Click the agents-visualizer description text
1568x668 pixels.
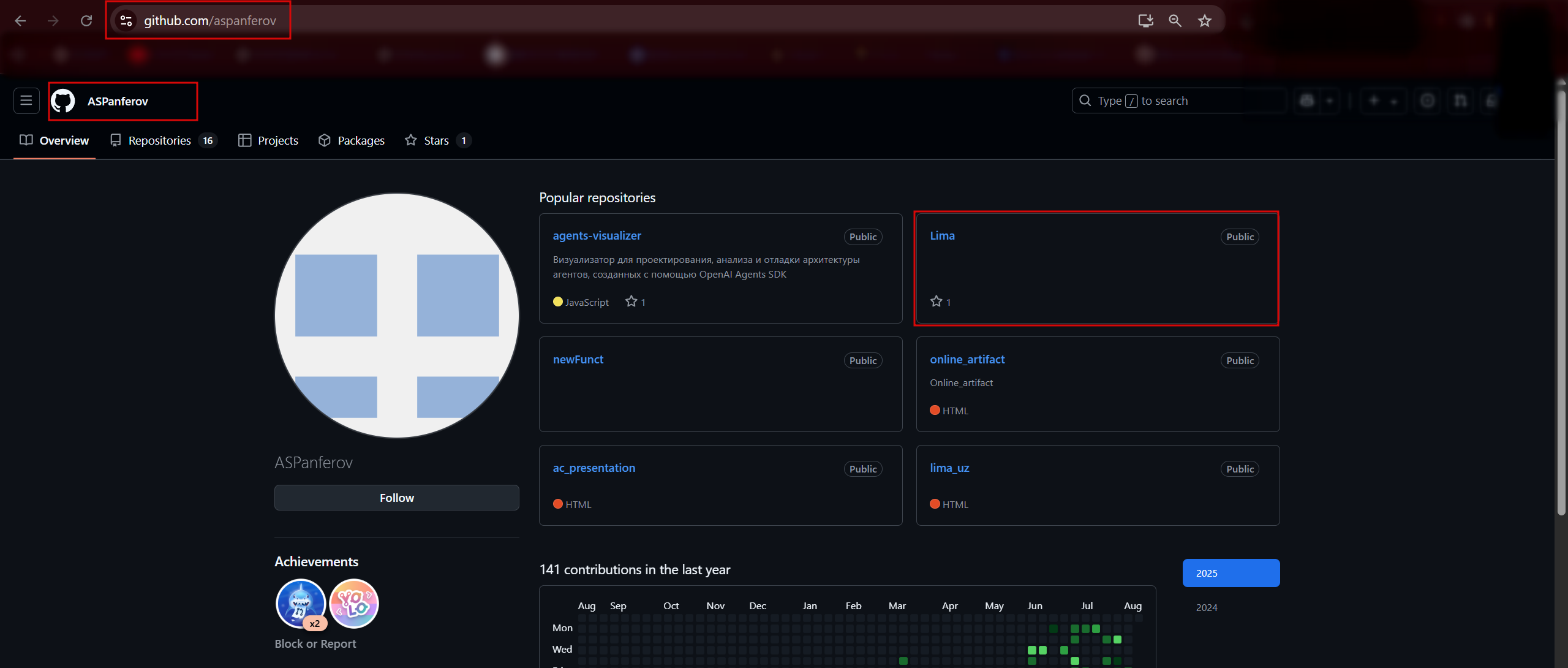coord(706,267)
